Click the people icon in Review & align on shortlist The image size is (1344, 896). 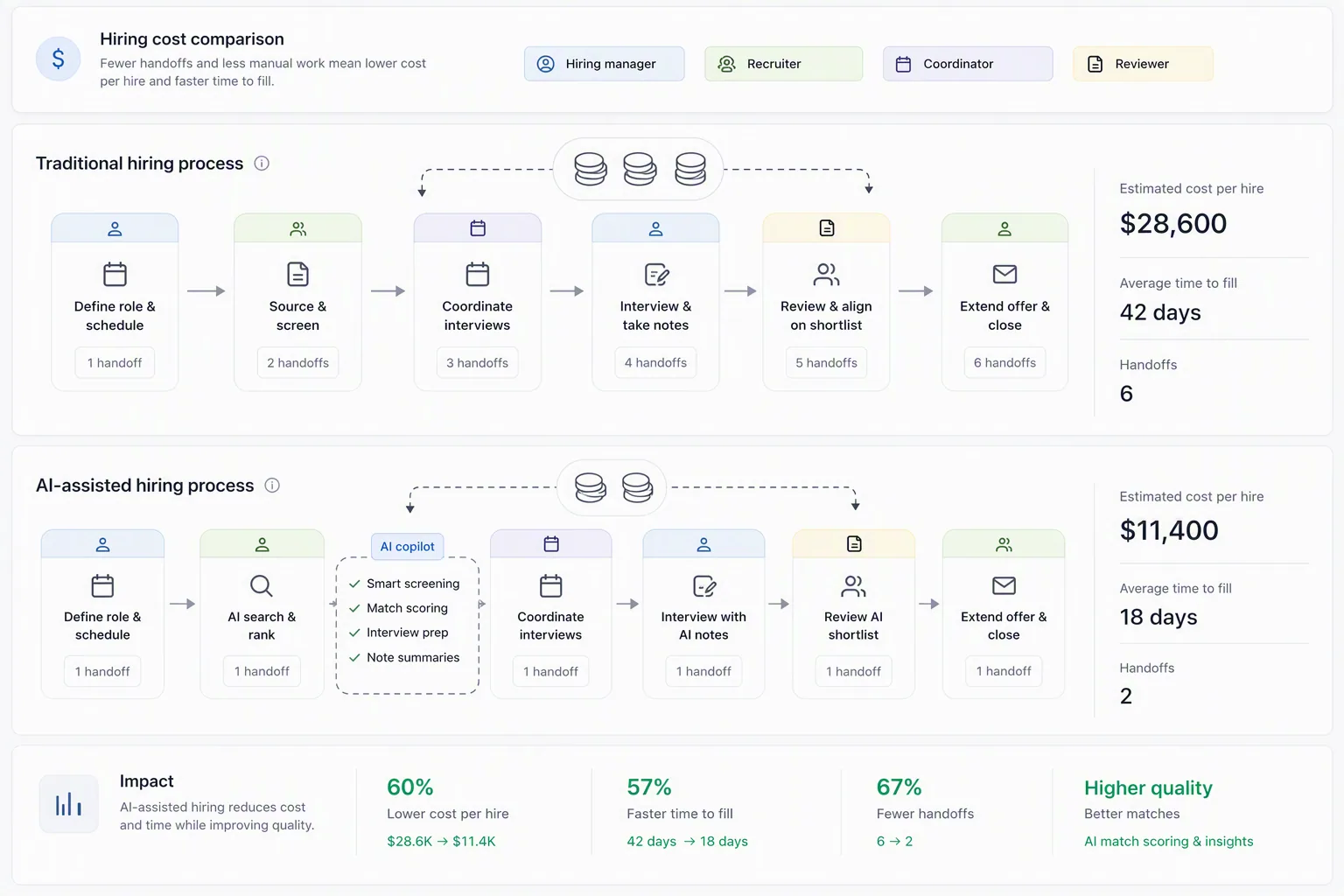pyautogui.click(x=826, y=275)
